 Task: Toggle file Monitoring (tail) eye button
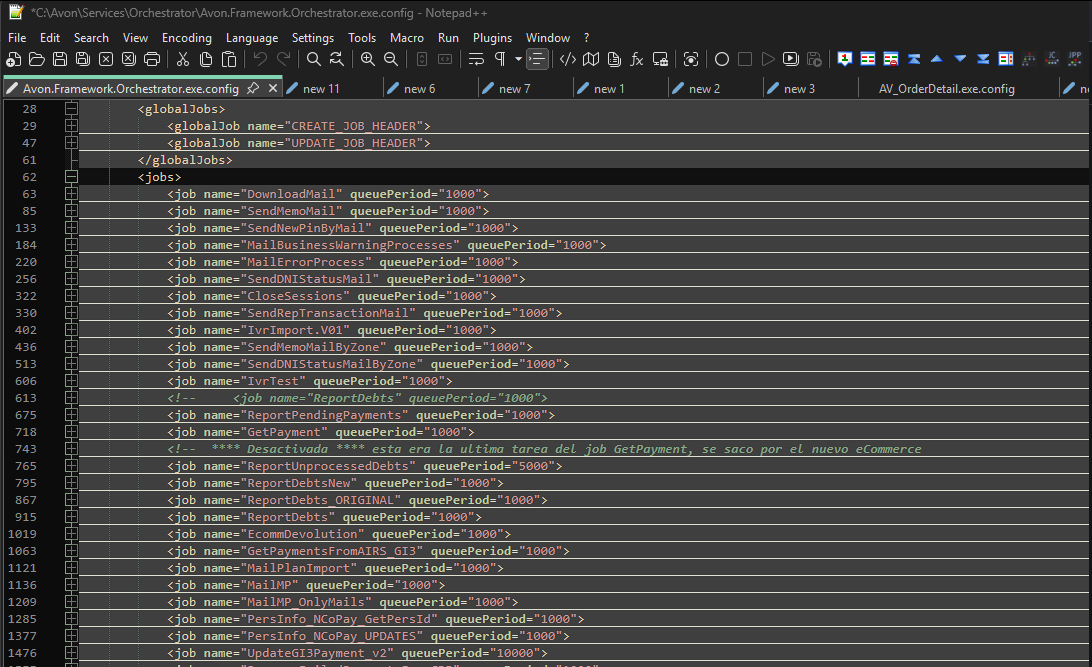690,59
